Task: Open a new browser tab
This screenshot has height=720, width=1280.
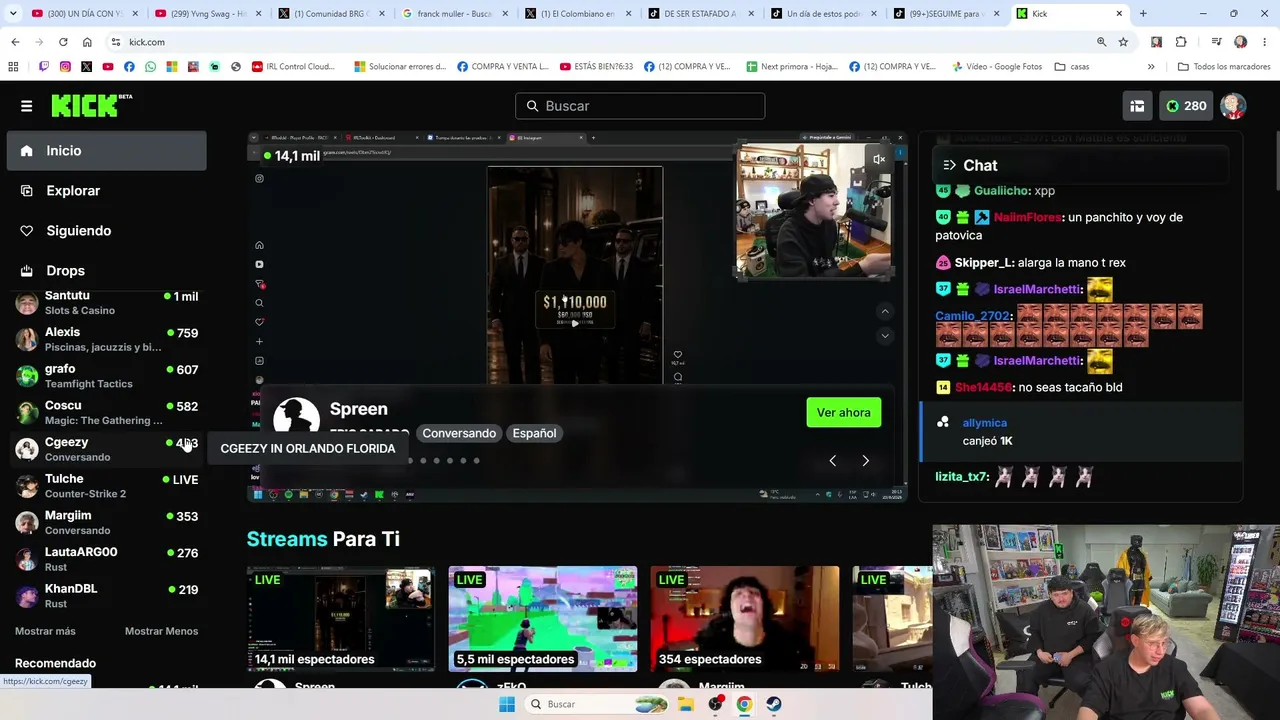Action: click(1143, 14)
